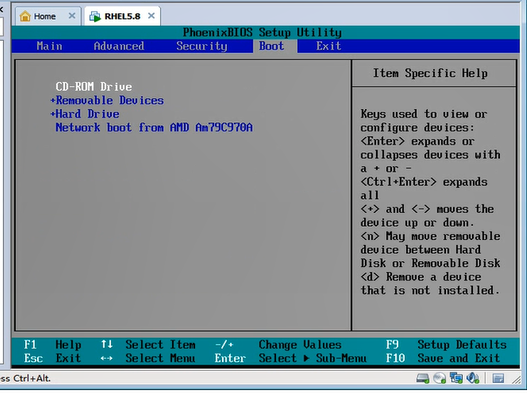Click the Select Item legend text
Screen dimensions: 527x393
click(x=160, y=345)
